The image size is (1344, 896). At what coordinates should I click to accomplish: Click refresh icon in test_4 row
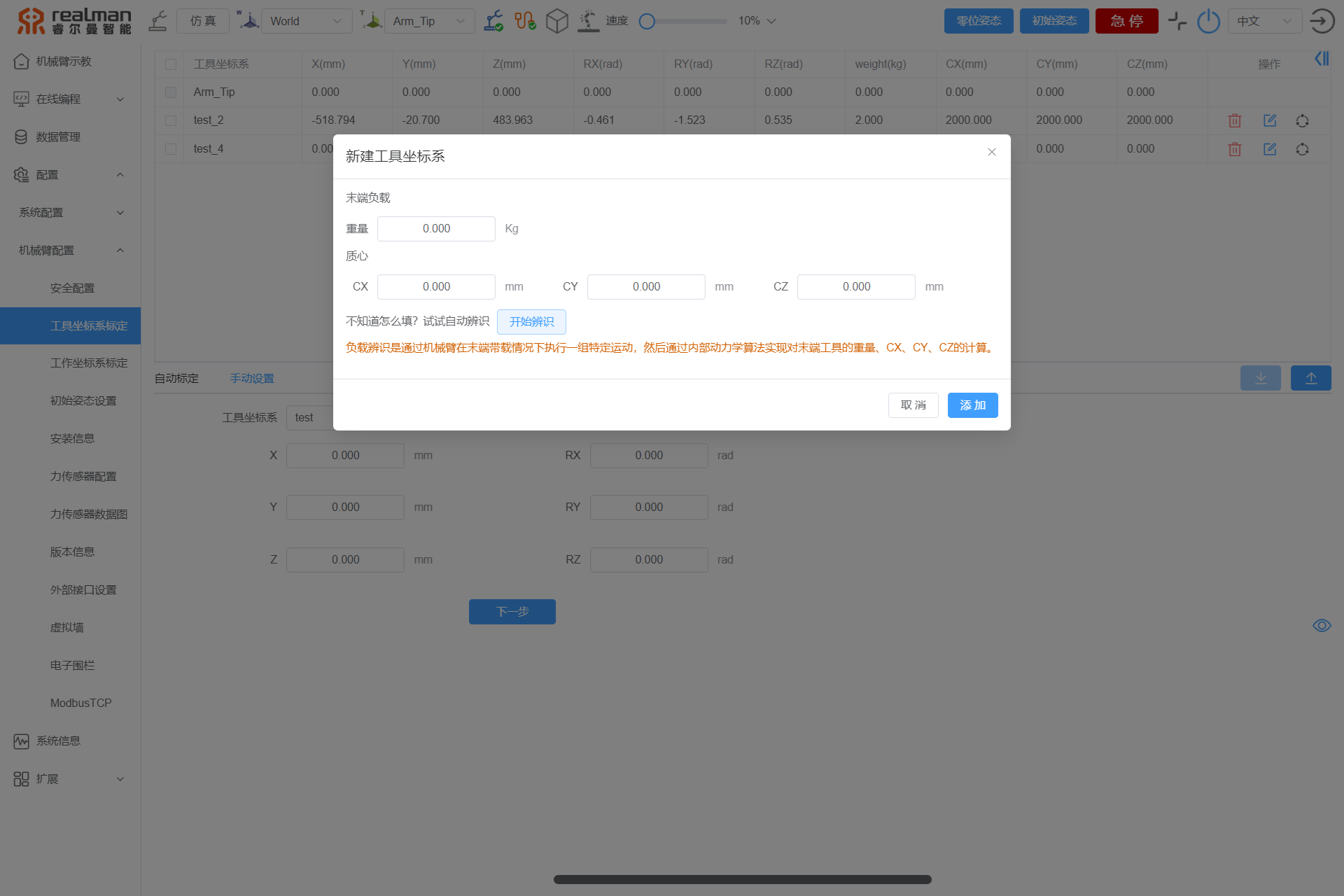click(x=1302, y=149)
